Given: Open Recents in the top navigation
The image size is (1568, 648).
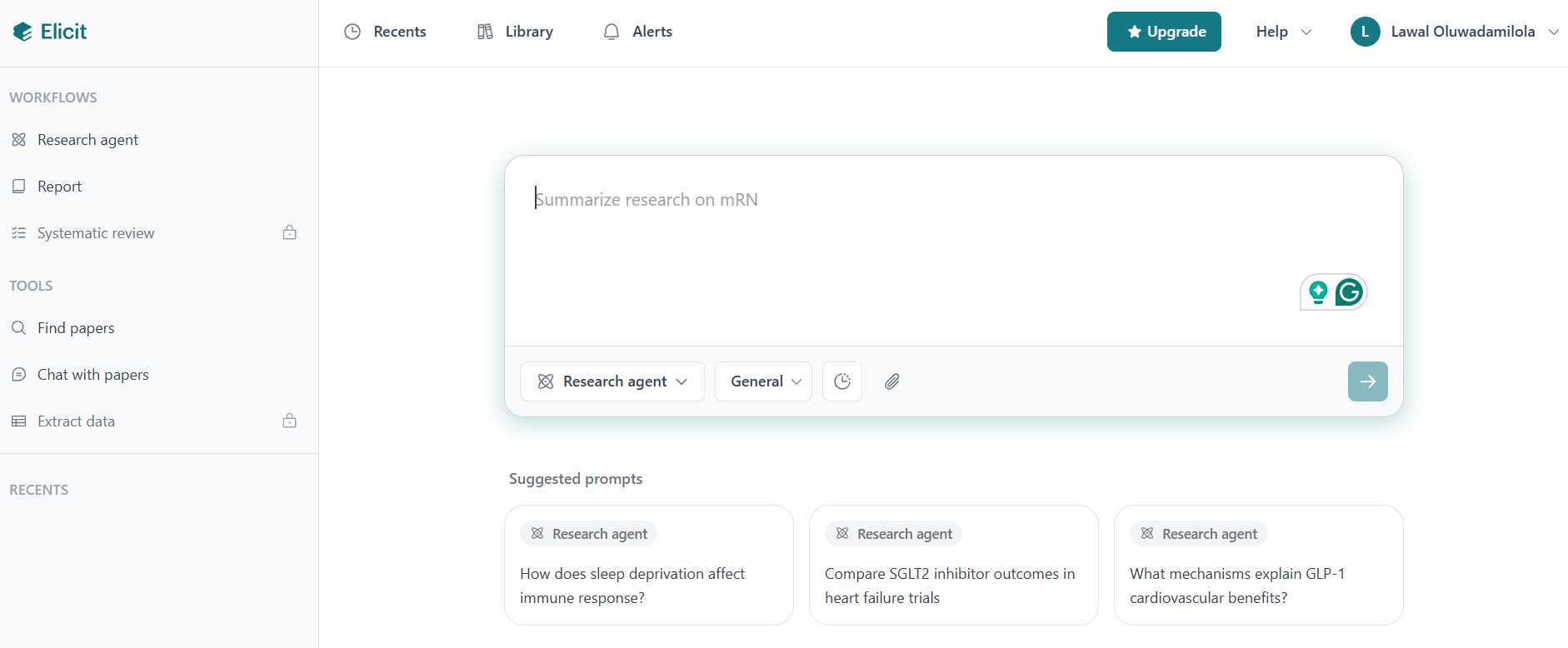Looking at the screenshot, I should tap(385, 32).
